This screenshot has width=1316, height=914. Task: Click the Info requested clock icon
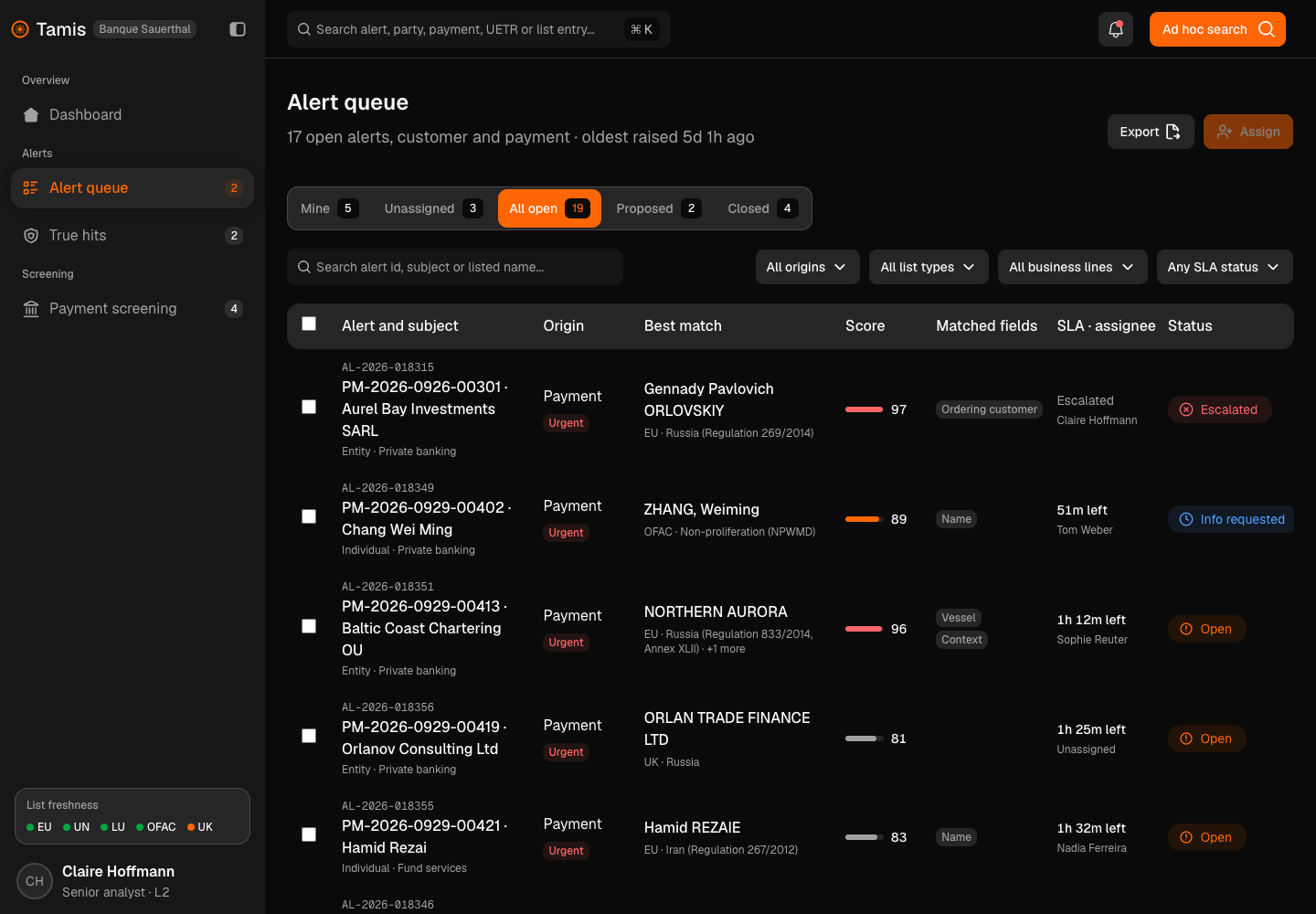coord(1186,519)
